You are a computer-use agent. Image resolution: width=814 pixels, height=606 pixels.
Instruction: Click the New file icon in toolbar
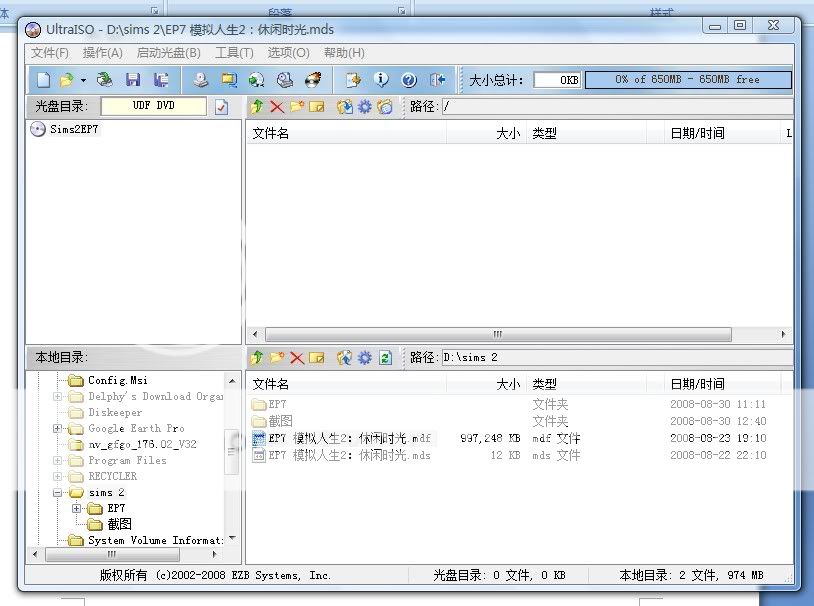43,80
